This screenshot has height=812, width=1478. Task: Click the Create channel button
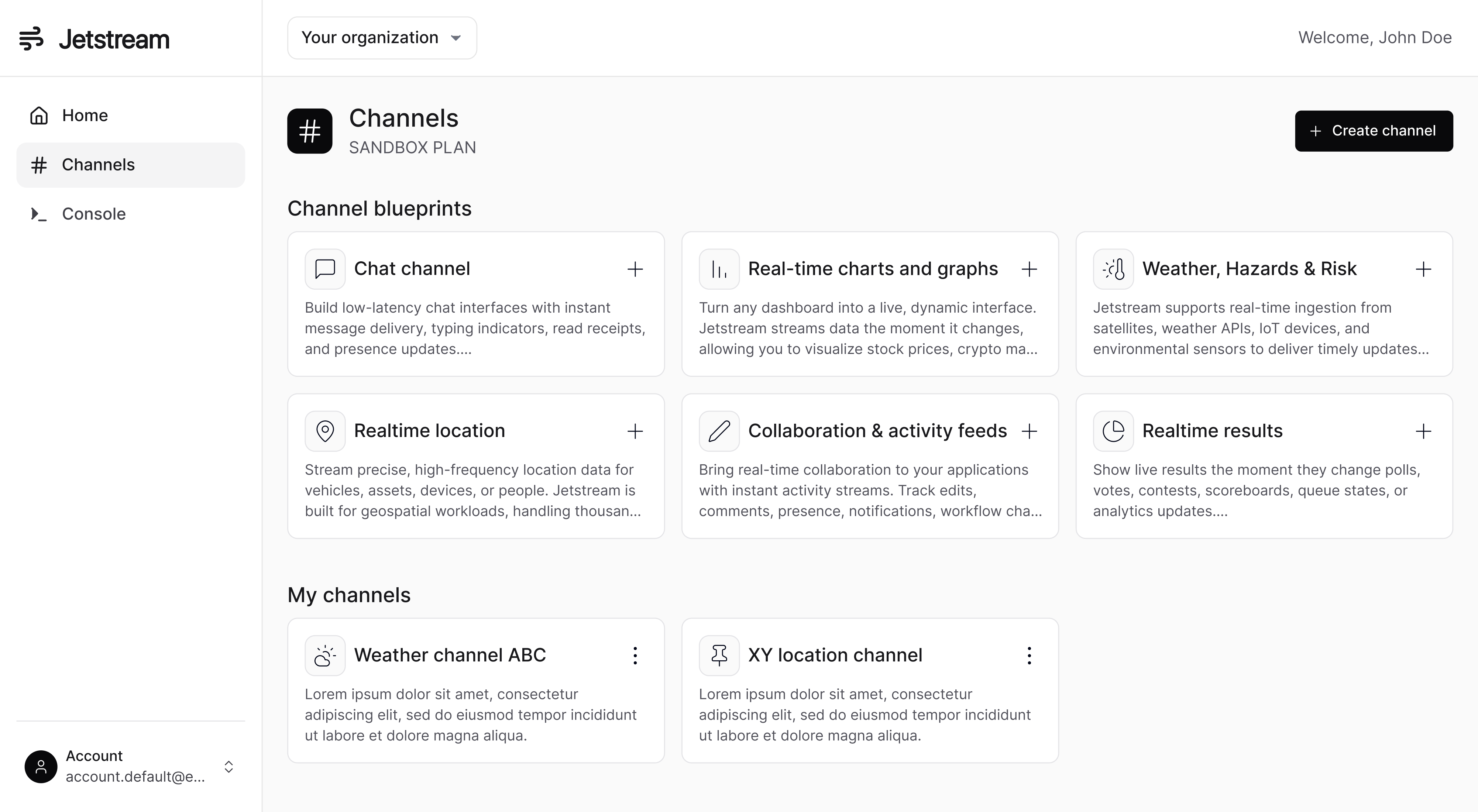[x=1374, y=131]
